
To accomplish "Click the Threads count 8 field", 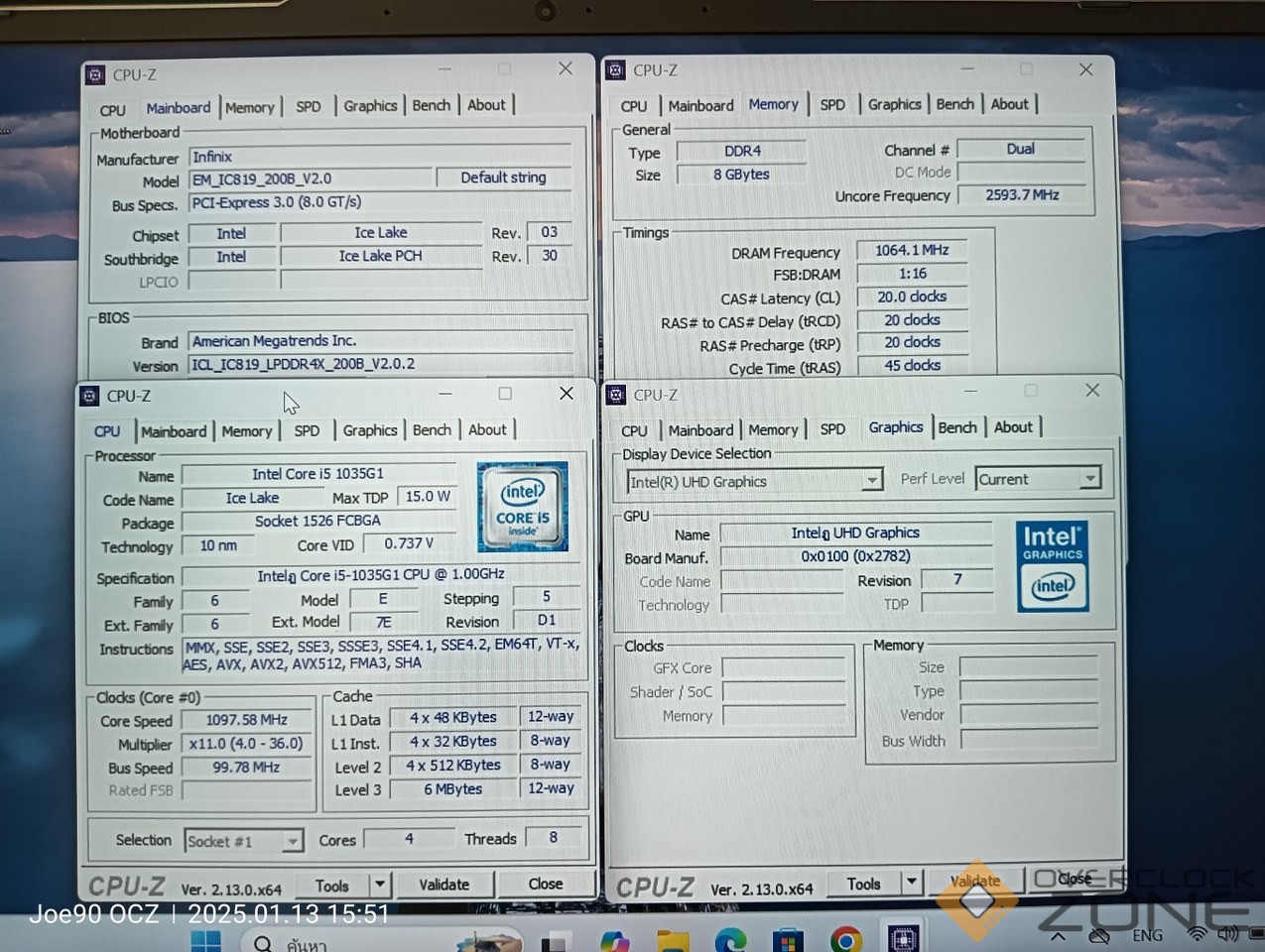I will [554, 838].
